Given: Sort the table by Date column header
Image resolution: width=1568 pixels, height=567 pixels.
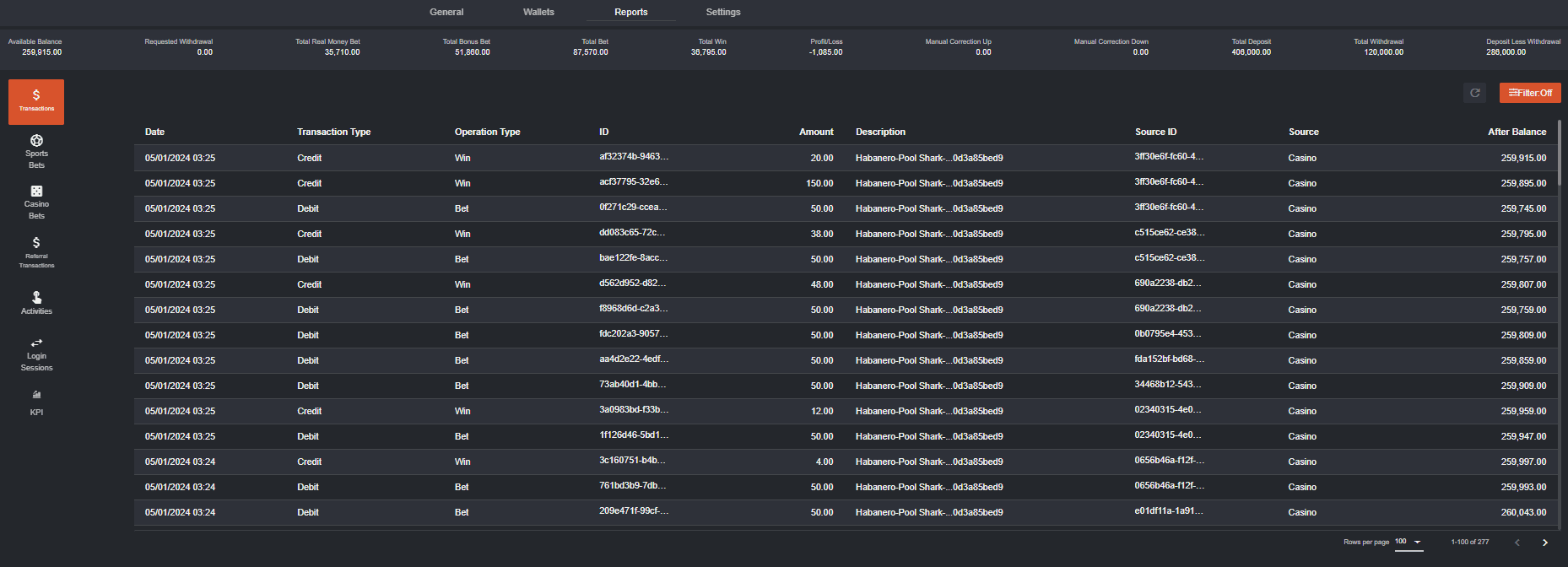Looking at the screenshot, I should (154, 132).
